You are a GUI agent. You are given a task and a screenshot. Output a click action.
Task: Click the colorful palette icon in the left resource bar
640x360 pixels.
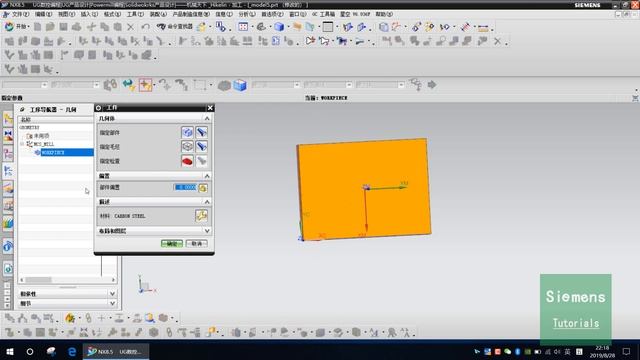pos(8,223)
